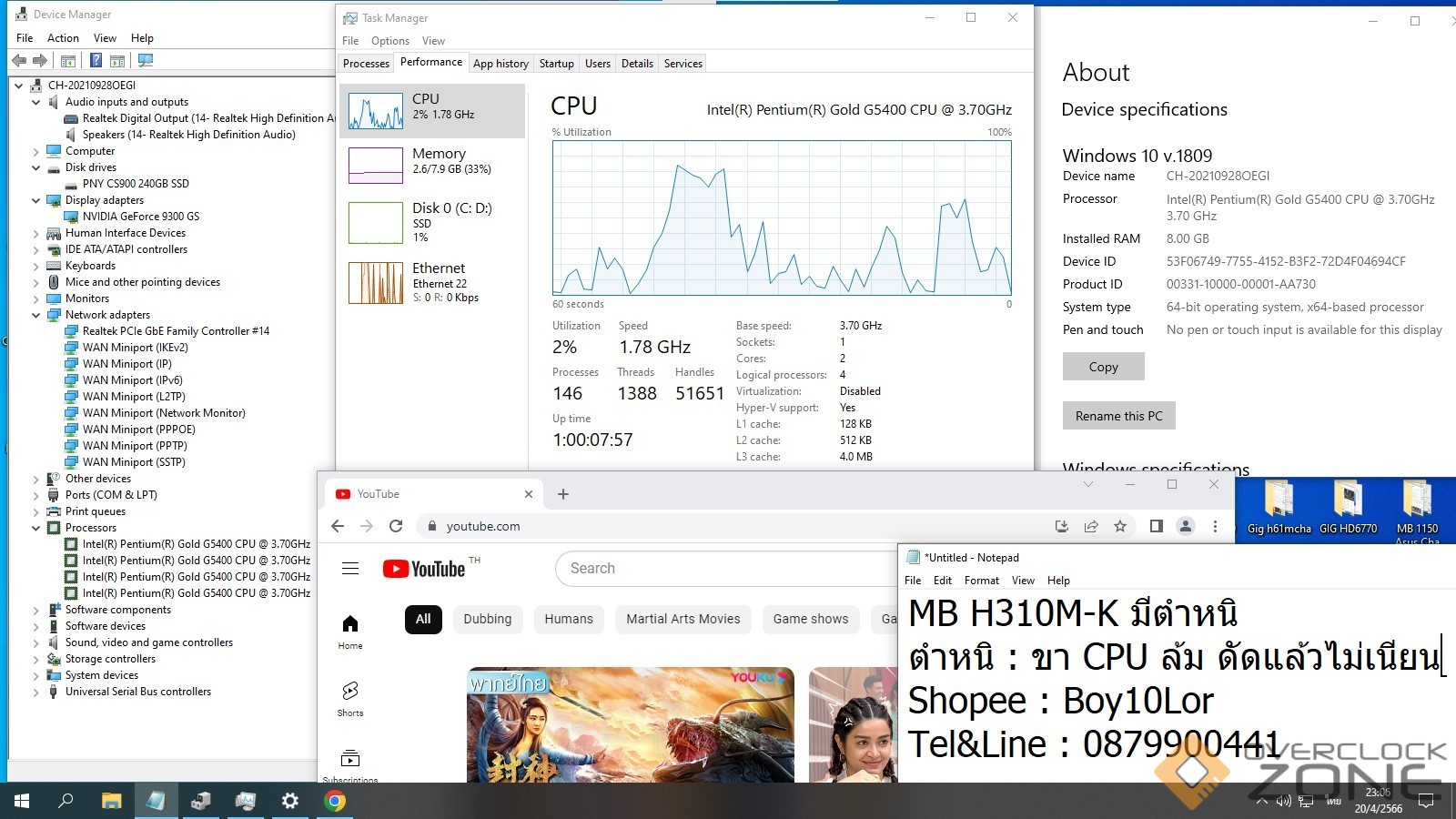This screenshot has width=1456, height=819.
Task: Open the Format menu in Notepad
Action: pyautogui.click(x=981, y=581)
